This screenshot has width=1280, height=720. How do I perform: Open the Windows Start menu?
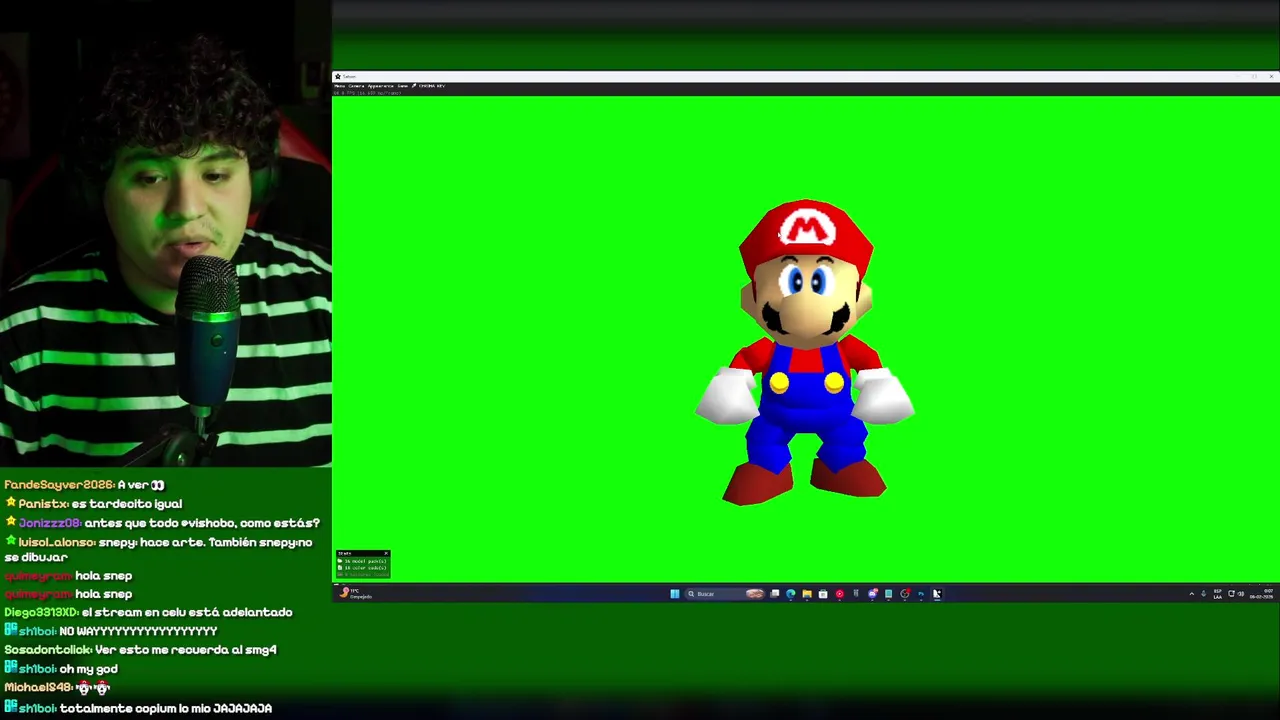point(675,594)
